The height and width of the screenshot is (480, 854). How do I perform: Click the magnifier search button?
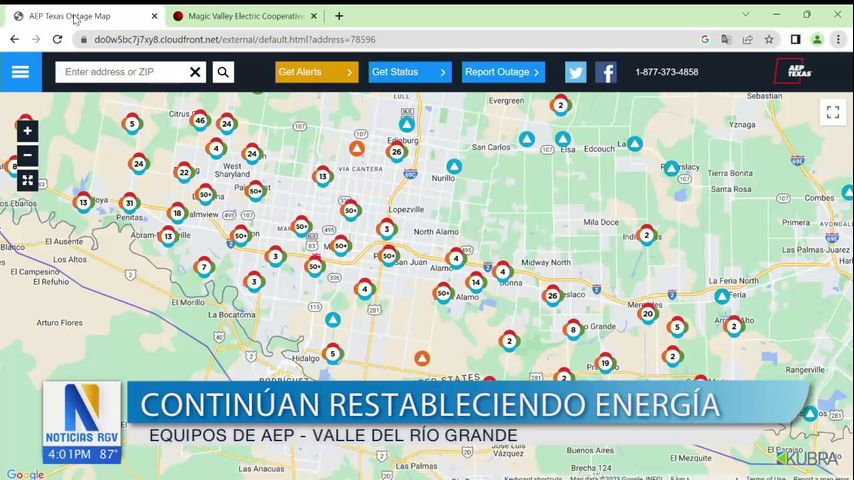click(x=223, y=72)
